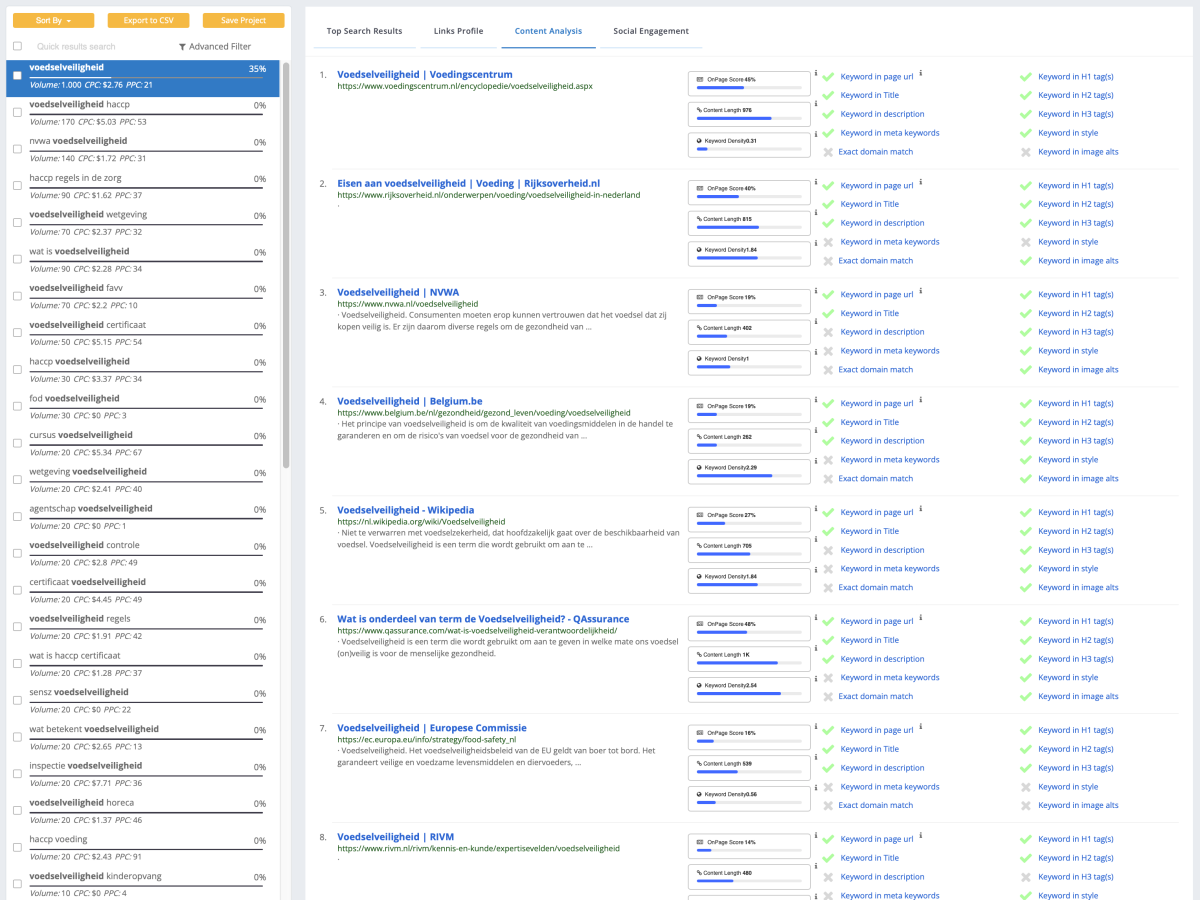Switch to the Links Profile tab

pos(458,31)
